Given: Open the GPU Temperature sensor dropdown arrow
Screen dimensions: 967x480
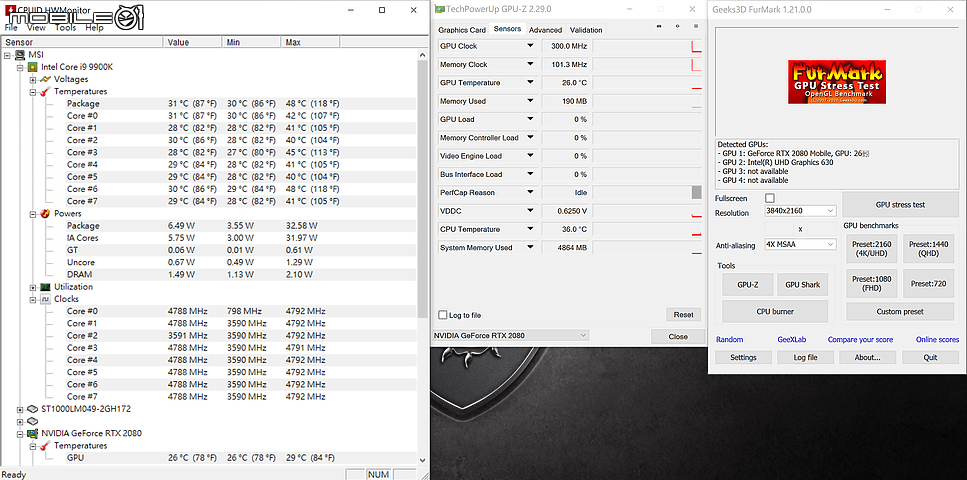Looking at the screenshot, I should coord(530,83).
